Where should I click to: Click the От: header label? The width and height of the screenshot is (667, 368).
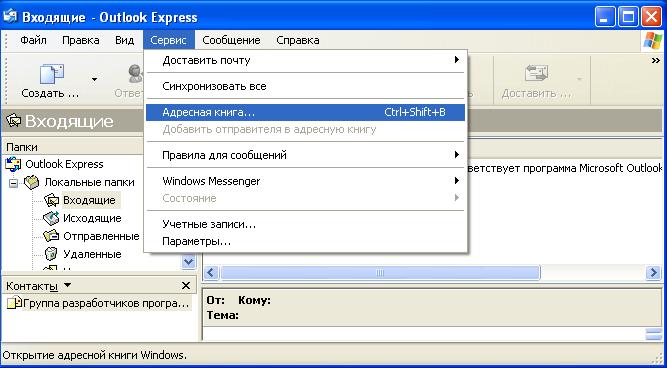pos(216,301)
